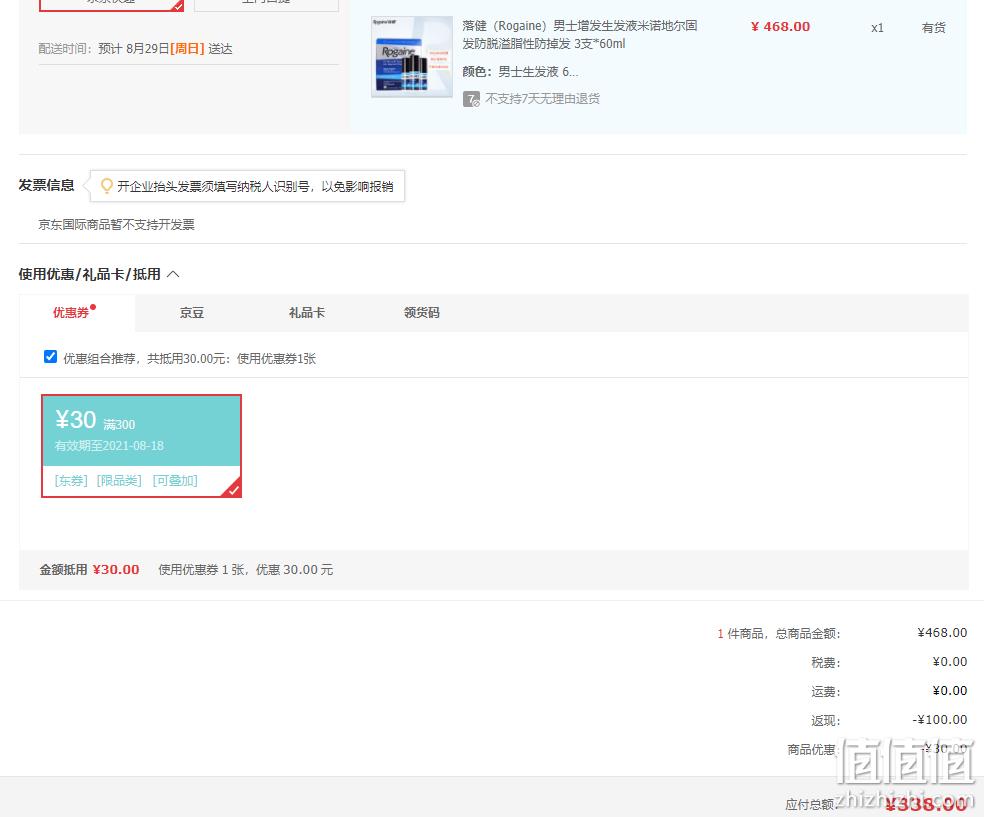Open the Rogaine product thumbnail image
This screenshot has height=817, width=984.
click(x=412, y=56)
